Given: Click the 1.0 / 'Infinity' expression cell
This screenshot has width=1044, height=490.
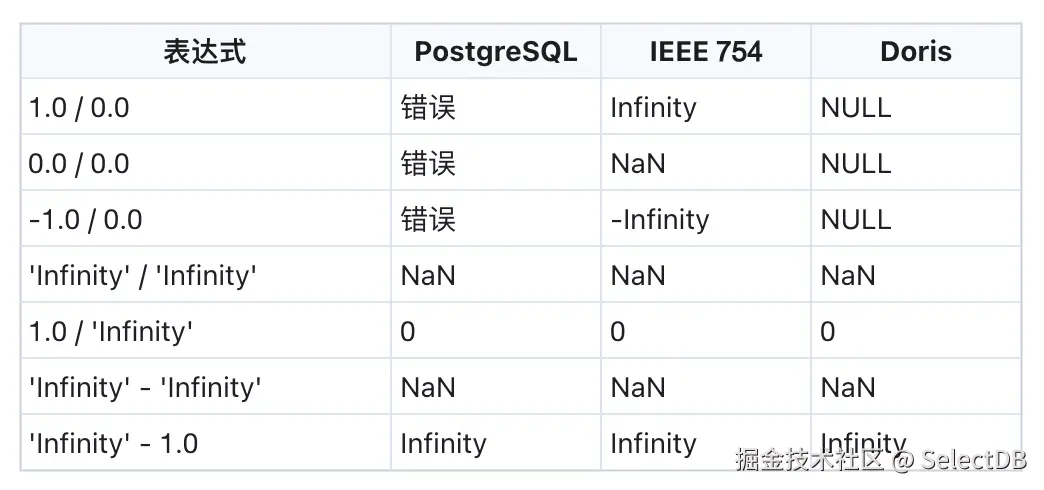Looking at the screenshot, I should pos(111,332).
